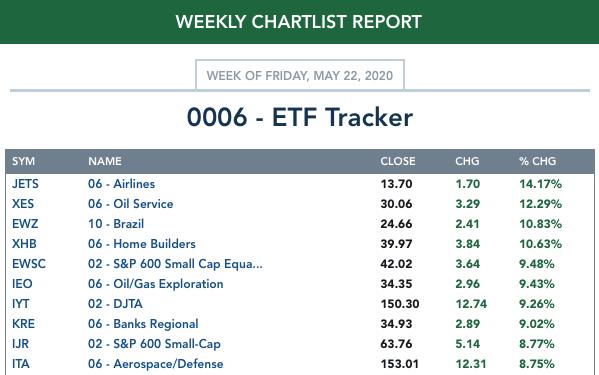Open the EWSC symbol link

coord(29,263)
